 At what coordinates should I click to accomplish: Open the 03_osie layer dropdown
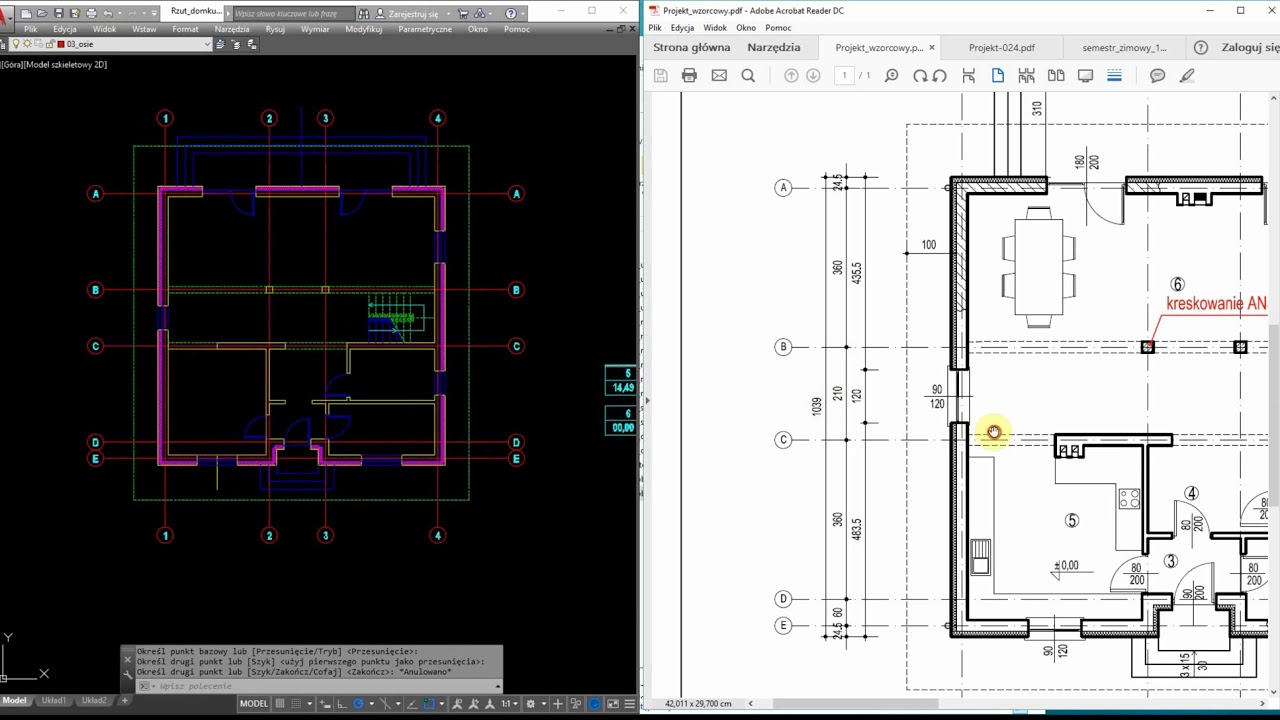[208, 44]
